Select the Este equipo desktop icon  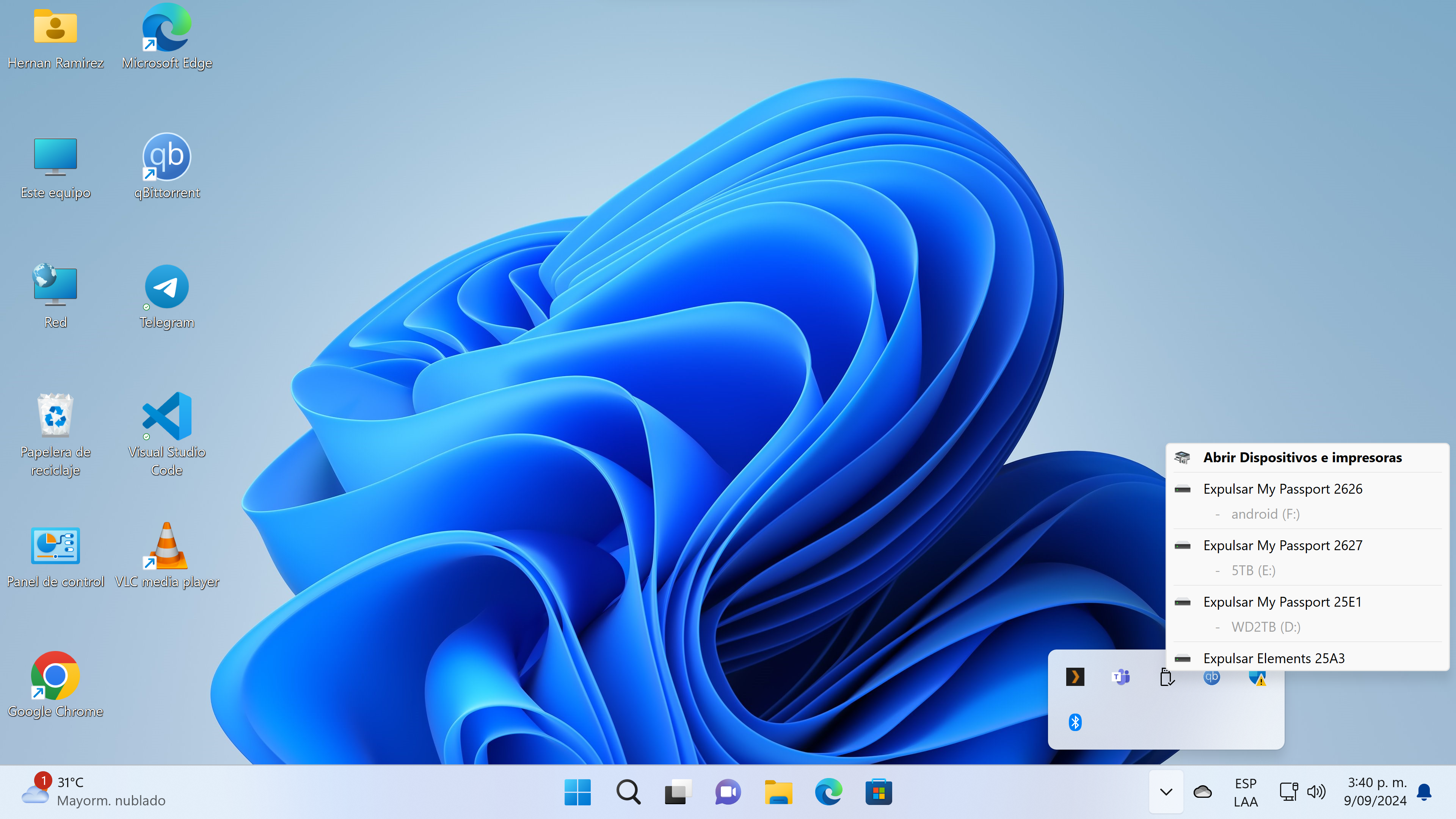point(55,168)
